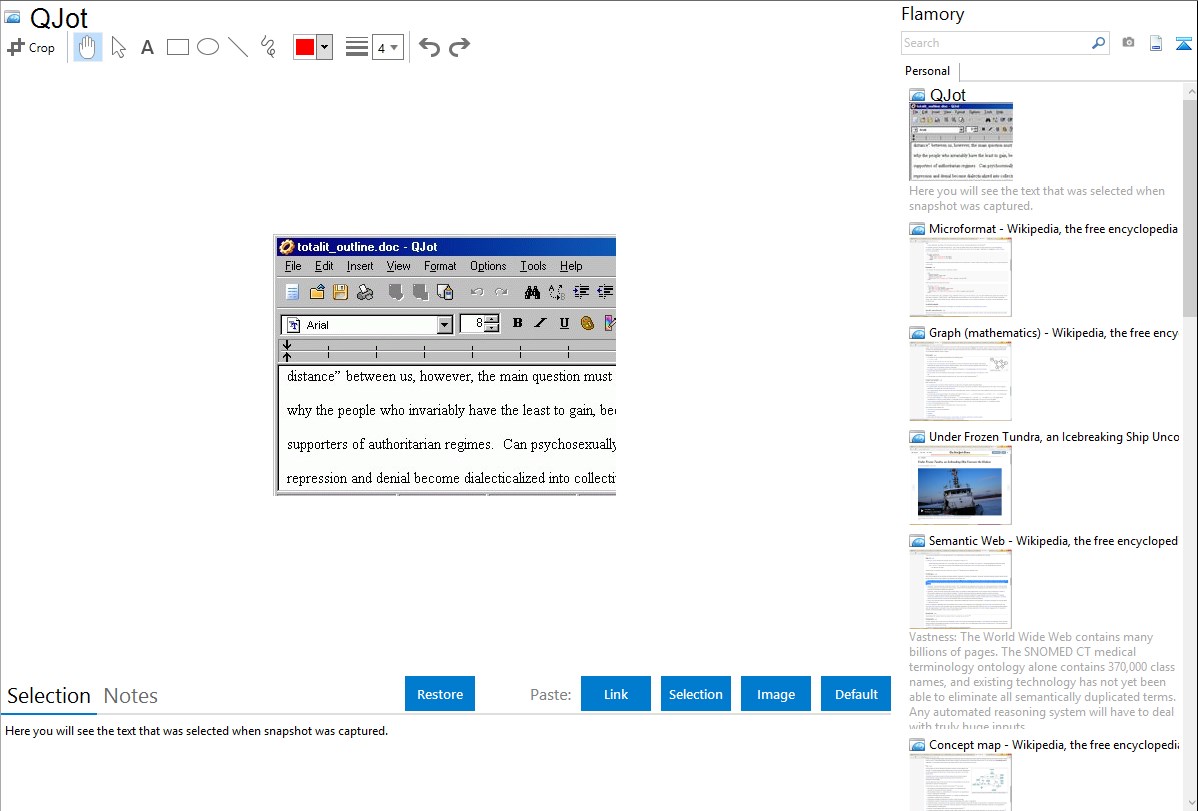Choose the Text annotation tool

(x=147, y=47)
